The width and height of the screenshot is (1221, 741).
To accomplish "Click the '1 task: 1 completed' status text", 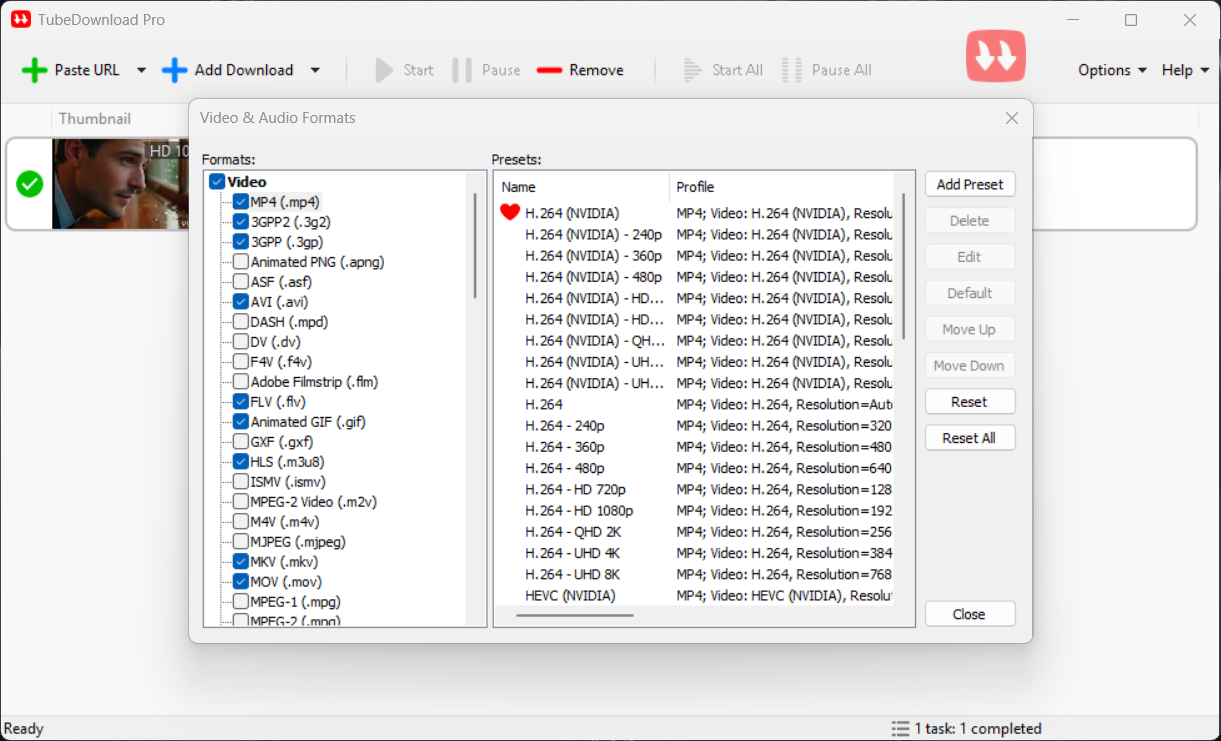I will 978,728.
